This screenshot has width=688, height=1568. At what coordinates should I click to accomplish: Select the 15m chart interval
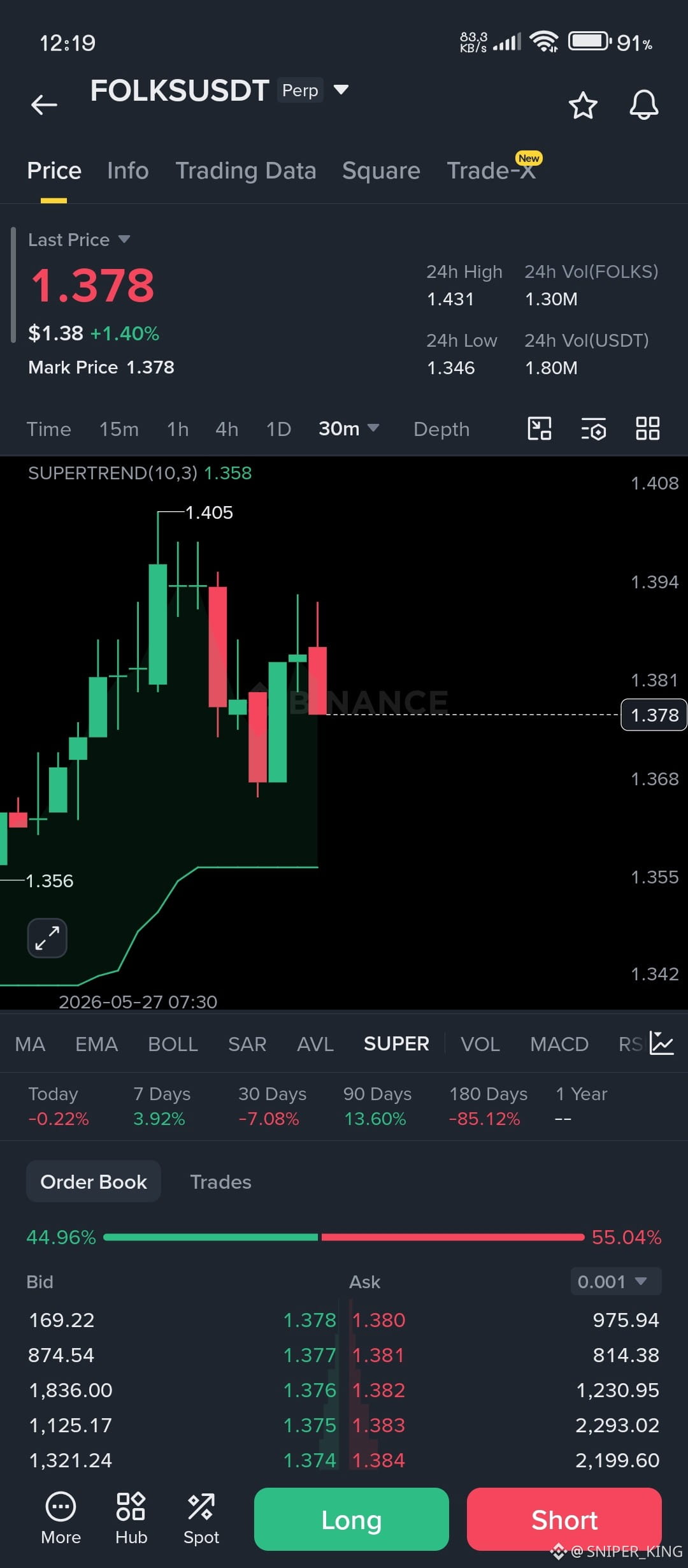pos(119,429)
